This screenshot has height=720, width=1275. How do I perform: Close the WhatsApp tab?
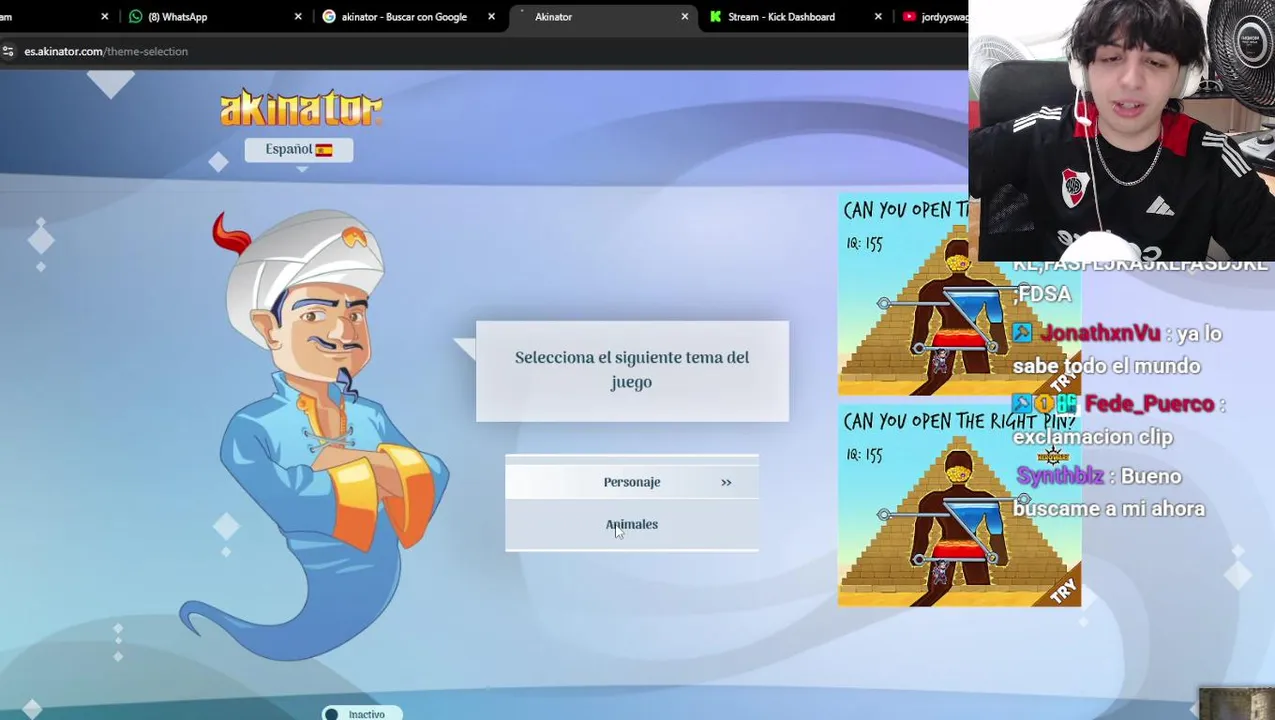(298, 17)
